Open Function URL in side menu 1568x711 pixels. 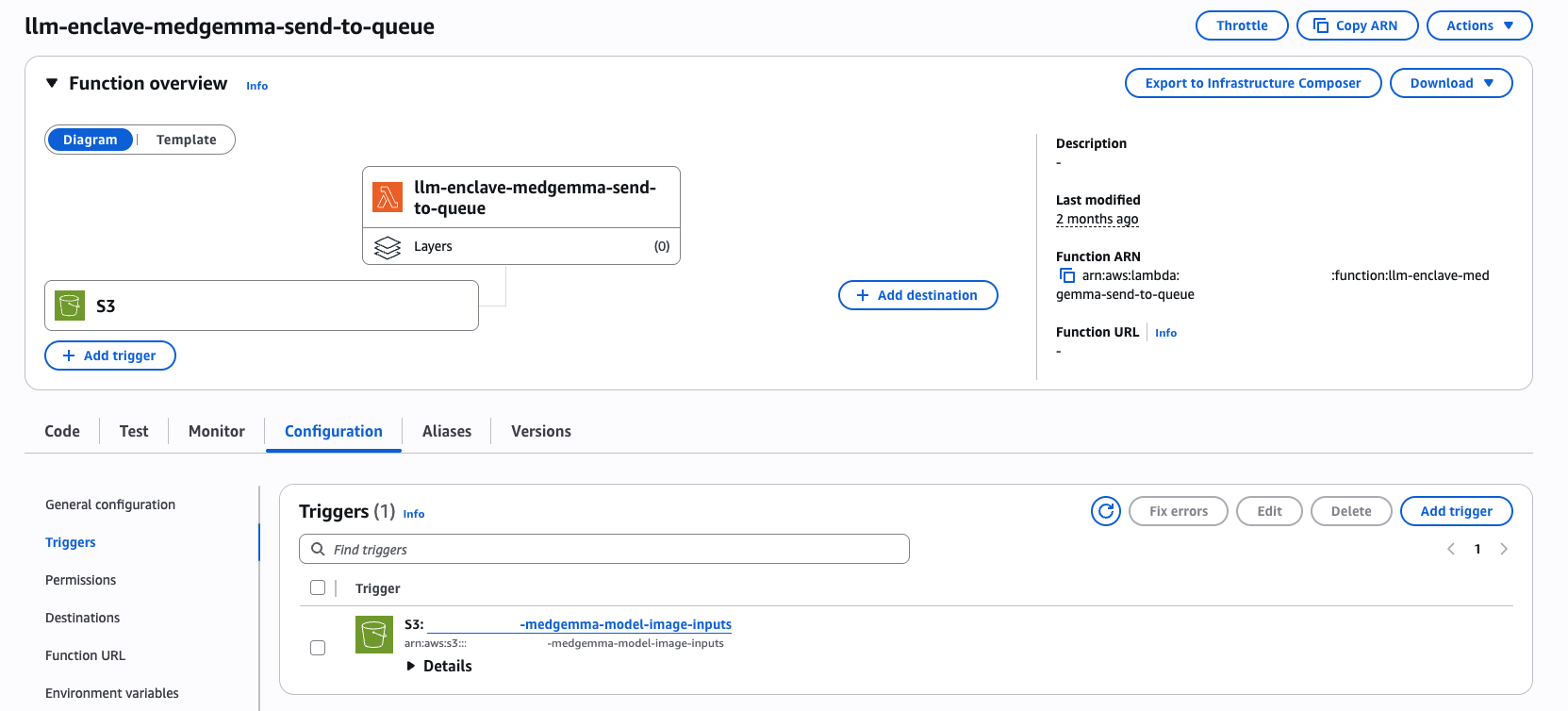(x=86, y=655)
